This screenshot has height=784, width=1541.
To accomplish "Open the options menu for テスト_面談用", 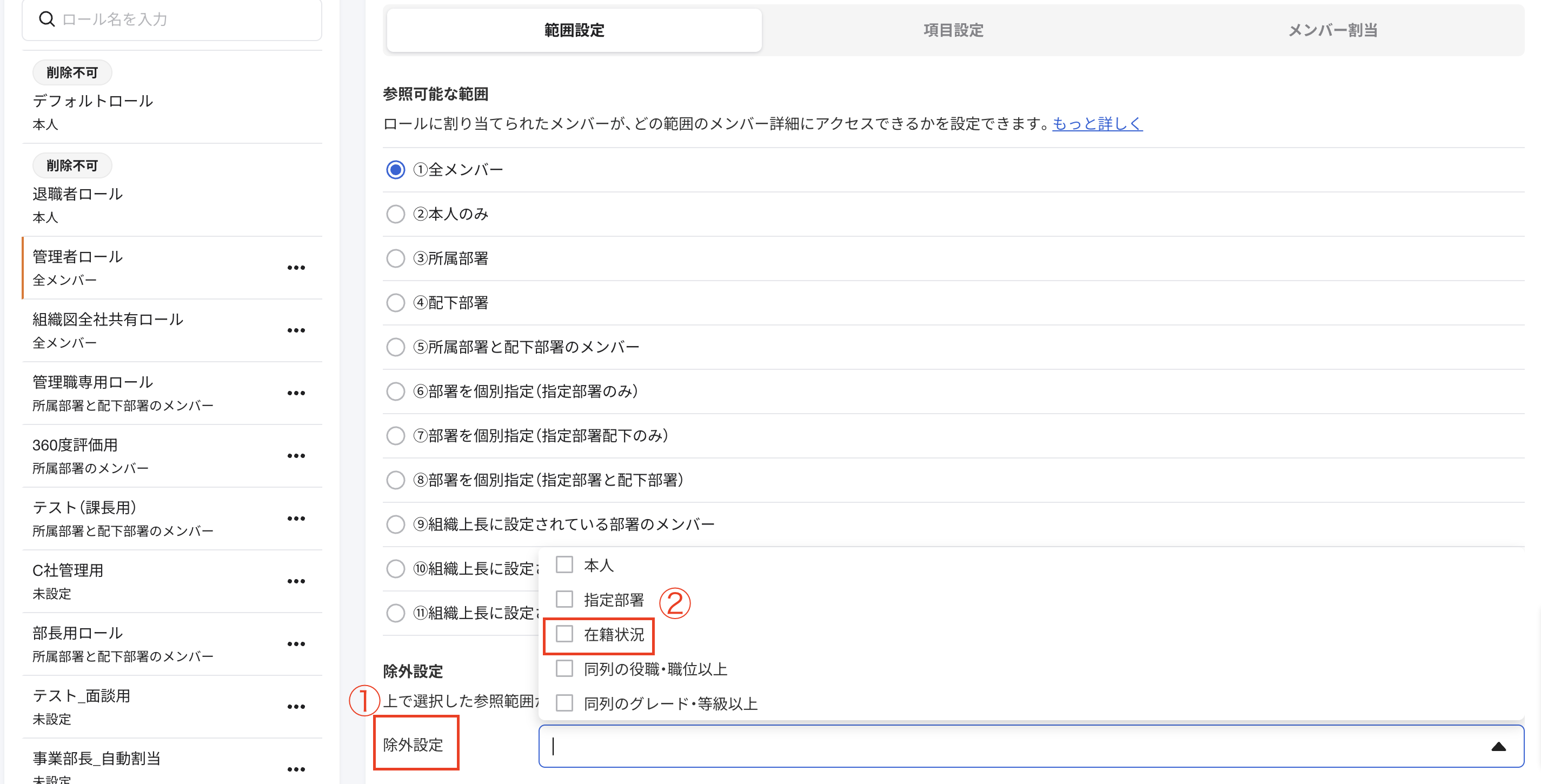I will 296,706.
